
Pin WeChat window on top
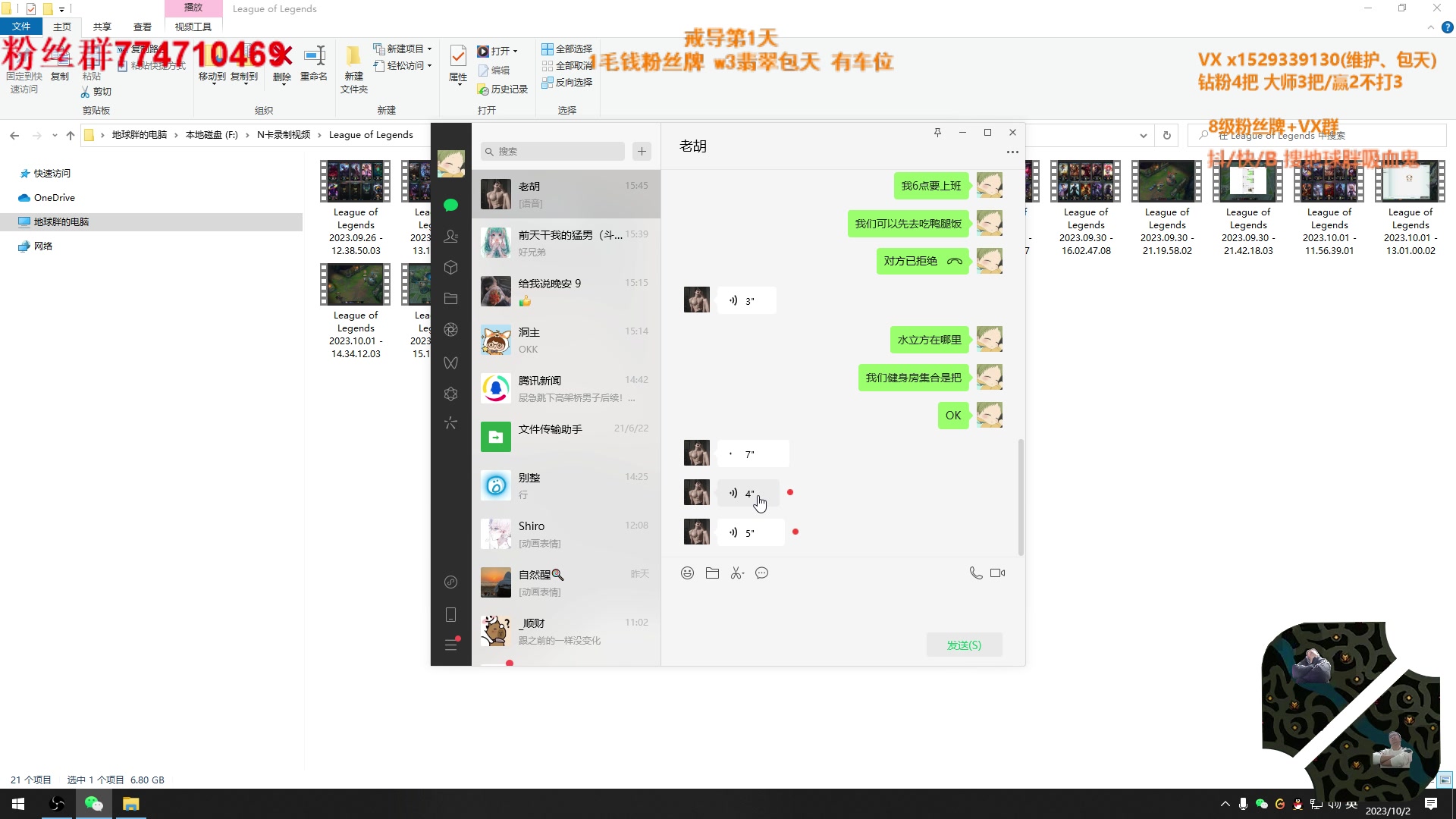pyautogui.click(x=937, y=132)
